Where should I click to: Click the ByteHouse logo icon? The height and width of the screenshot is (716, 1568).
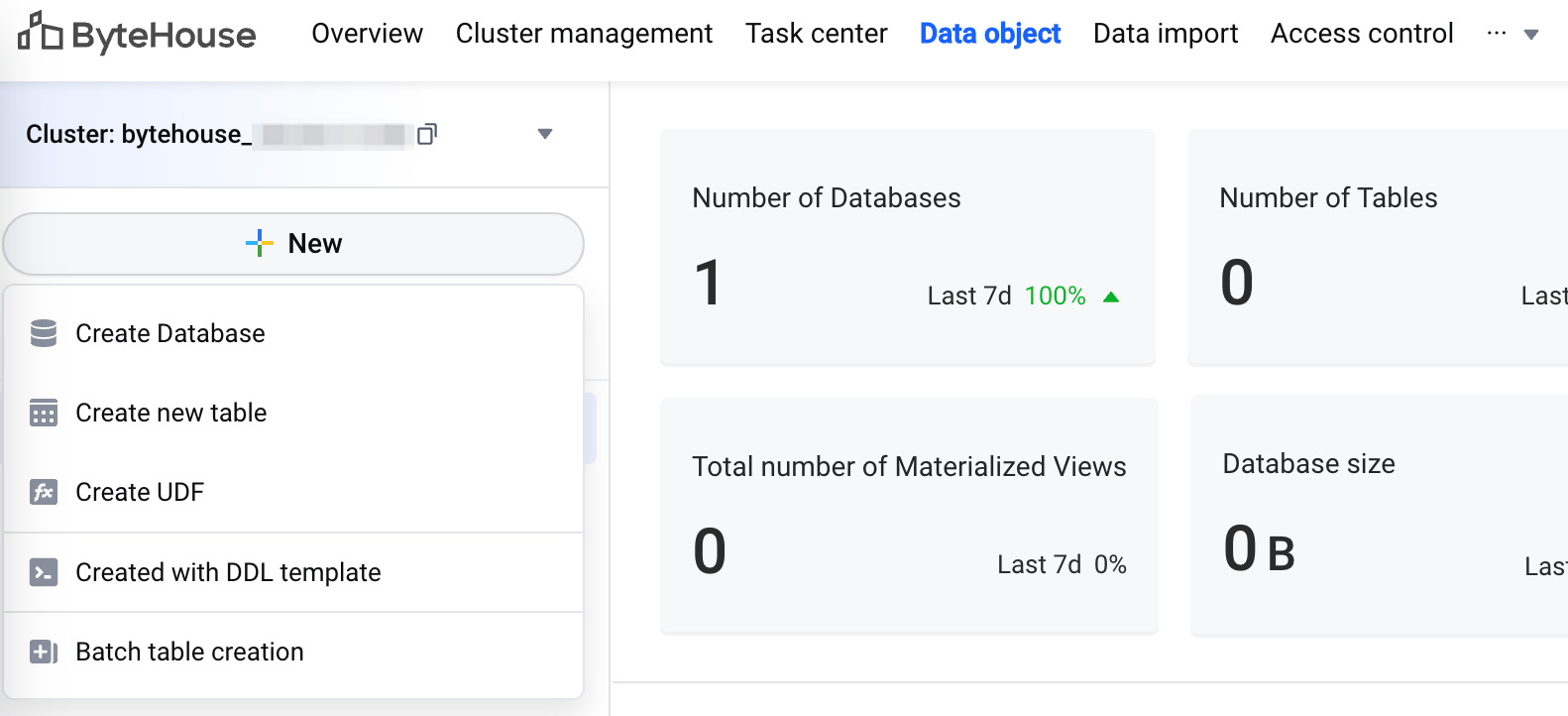pyautogui.click(x=40, y=33)
